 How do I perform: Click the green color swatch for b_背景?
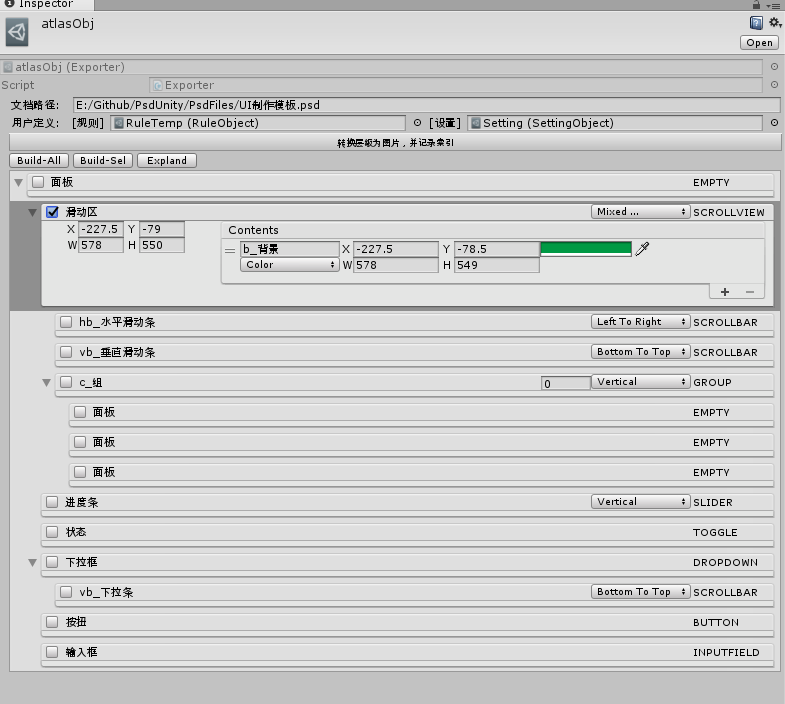586,248
